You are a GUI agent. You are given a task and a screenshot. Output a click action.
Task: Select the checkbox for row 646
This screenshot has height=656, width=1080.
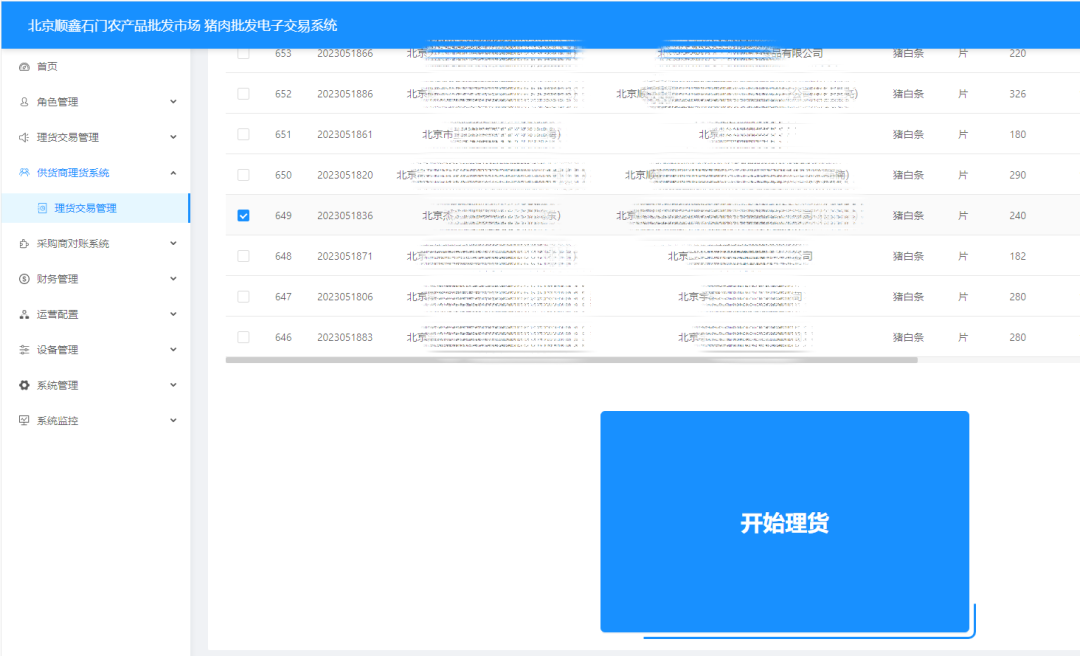coord(243,337)
